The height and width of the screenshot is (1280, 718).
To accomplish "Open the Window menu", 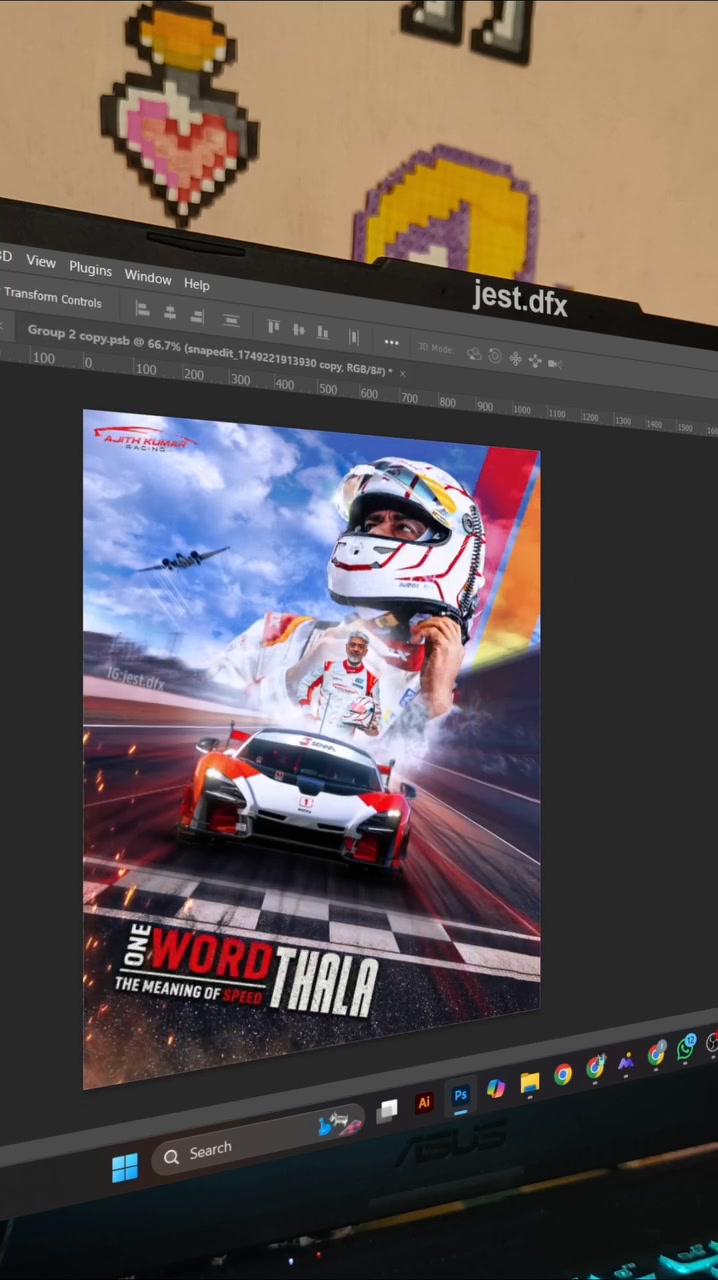I will click(147, 277).
